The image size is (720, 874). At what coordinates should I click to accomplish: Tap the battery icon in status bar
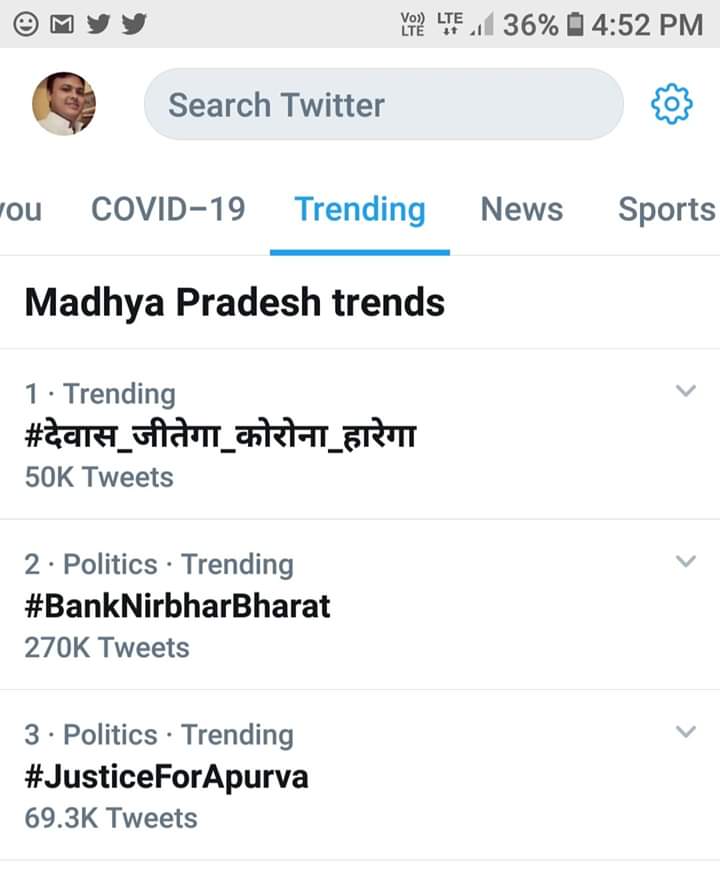tap(574, 24)
